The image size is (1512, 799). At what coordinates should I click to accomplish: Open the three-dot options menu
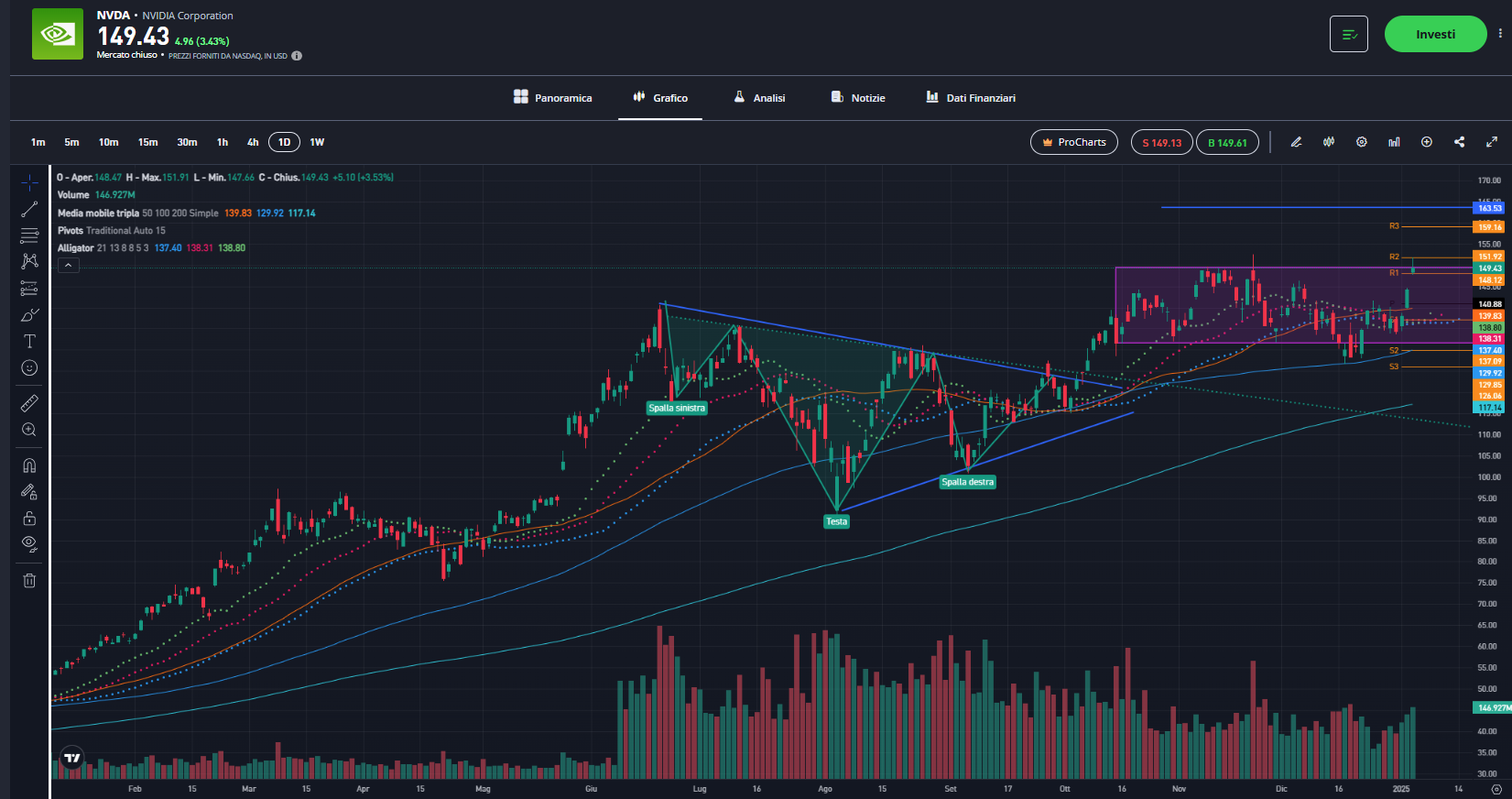click(1500, 34)
